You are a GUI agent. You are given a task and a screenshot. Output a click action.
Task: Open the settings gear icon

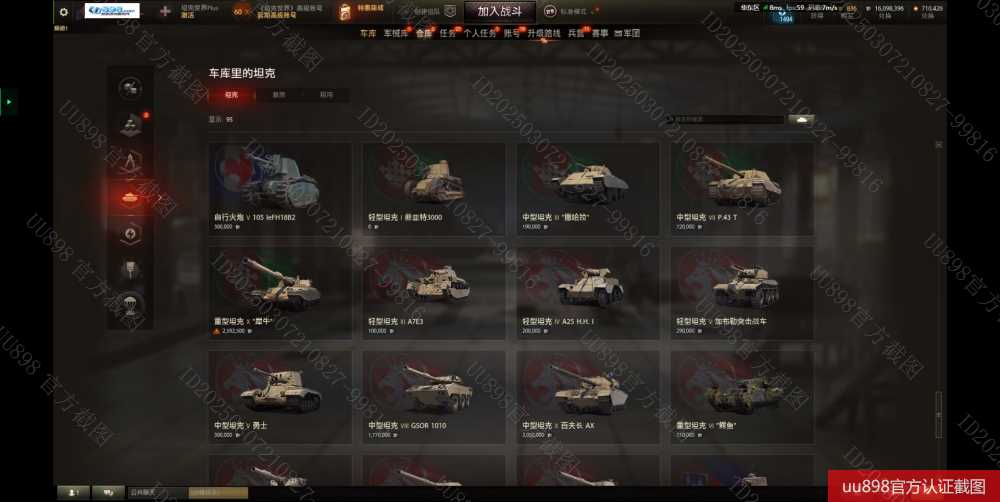[63, 11]
